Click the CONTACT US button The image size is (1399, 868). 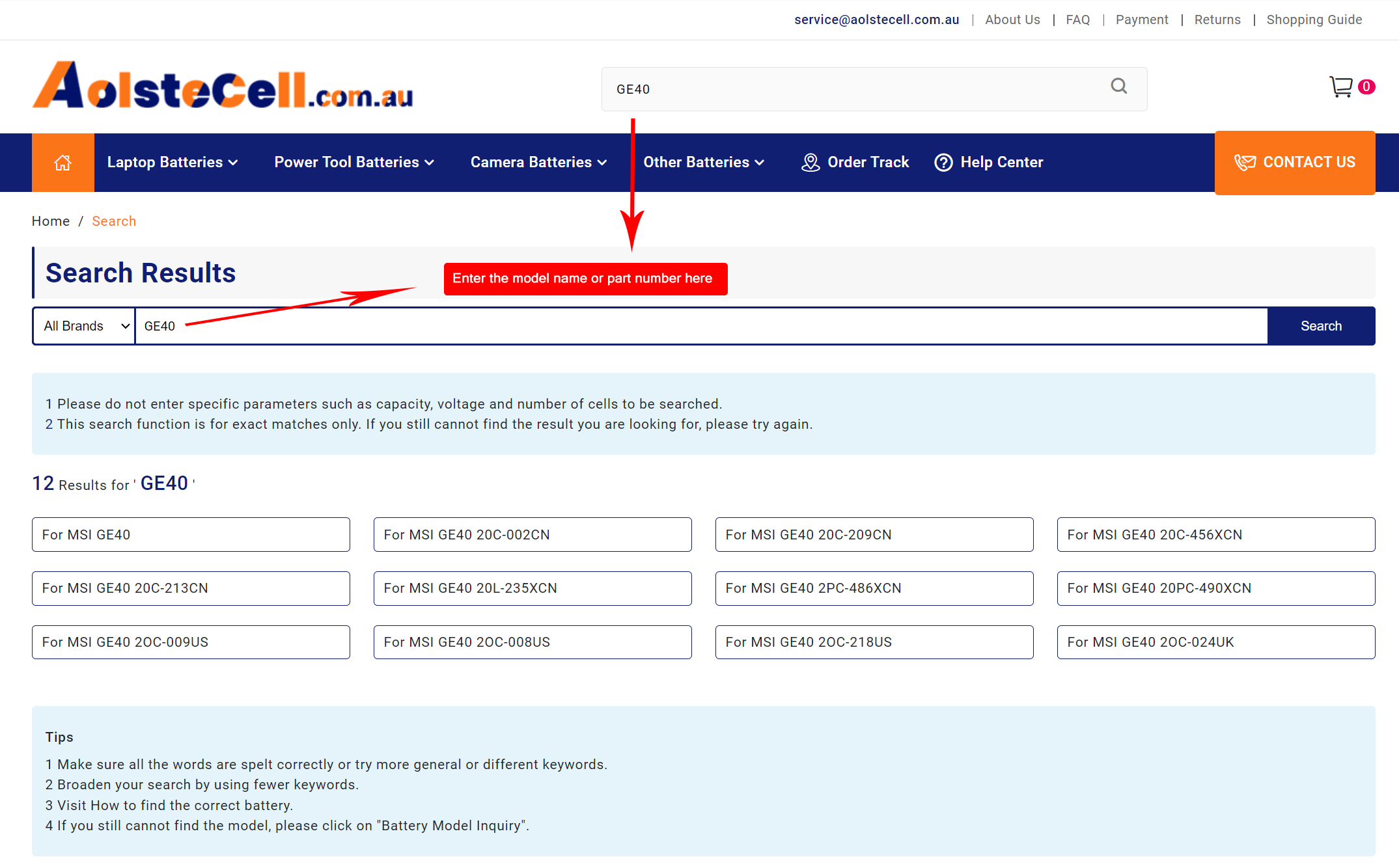coord(1295,163)
